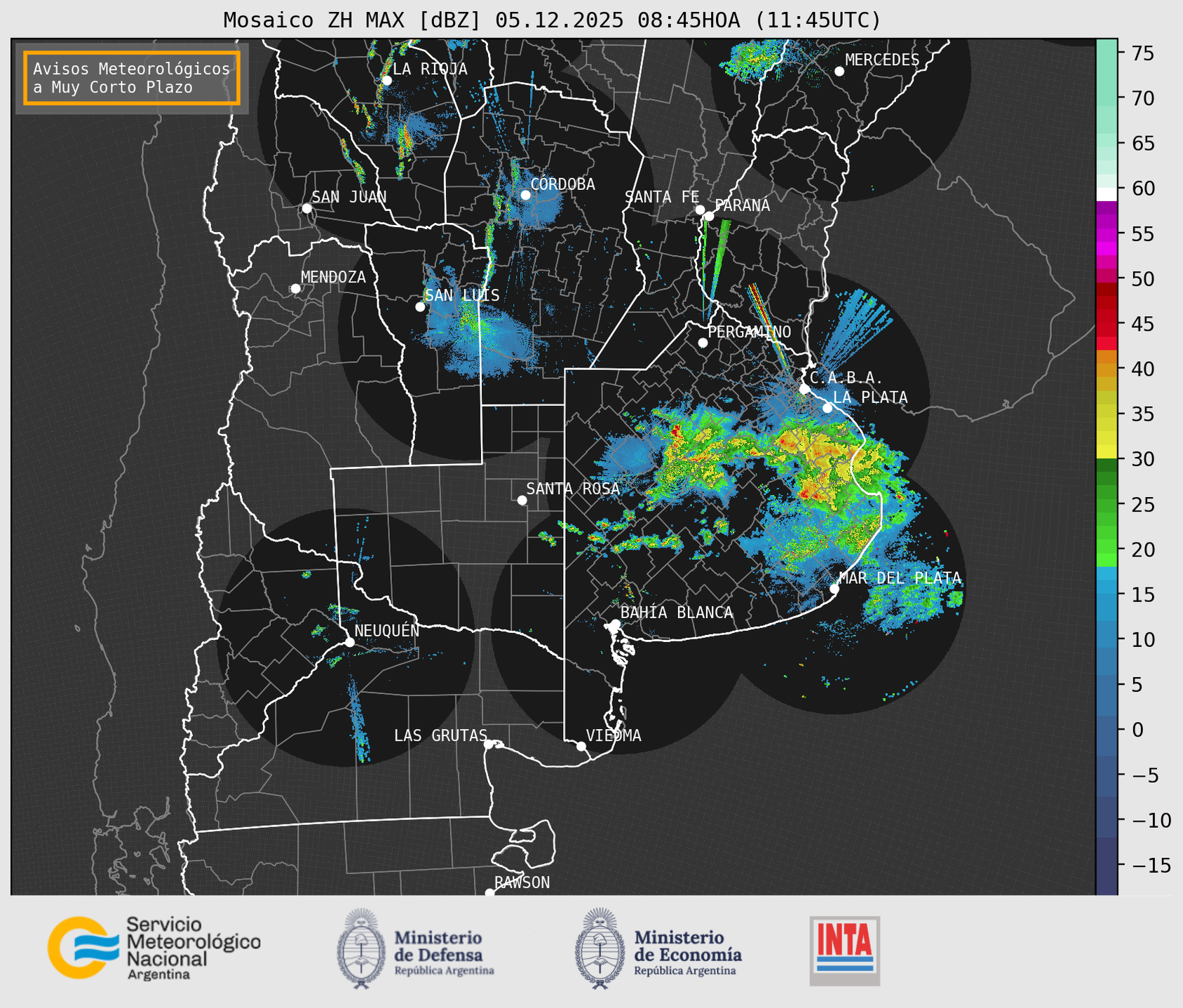Click the LAS GRUTAS label text

440,735
